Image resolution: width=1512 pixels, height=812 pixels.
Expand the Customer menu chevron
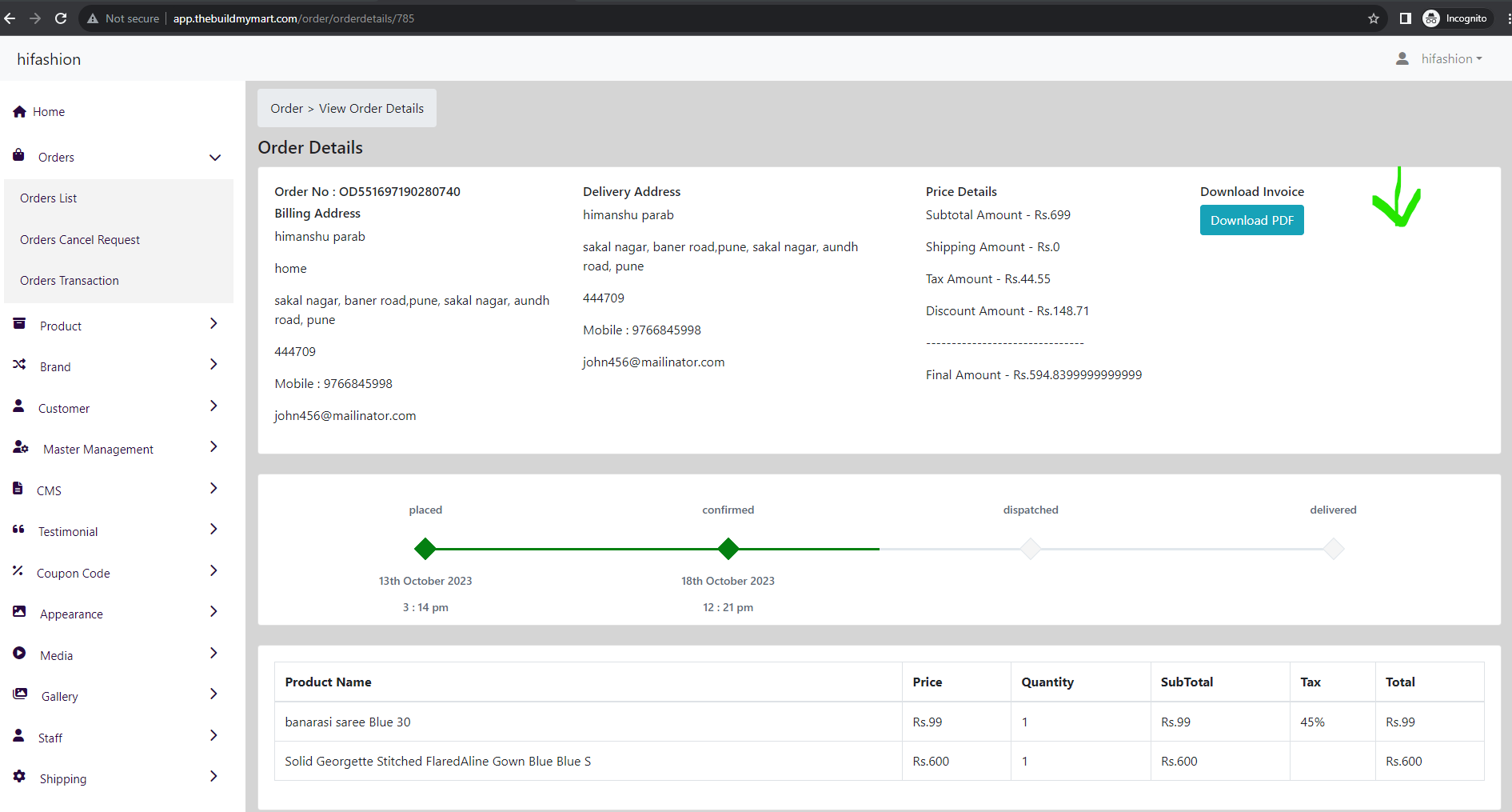tap(213, 406)
